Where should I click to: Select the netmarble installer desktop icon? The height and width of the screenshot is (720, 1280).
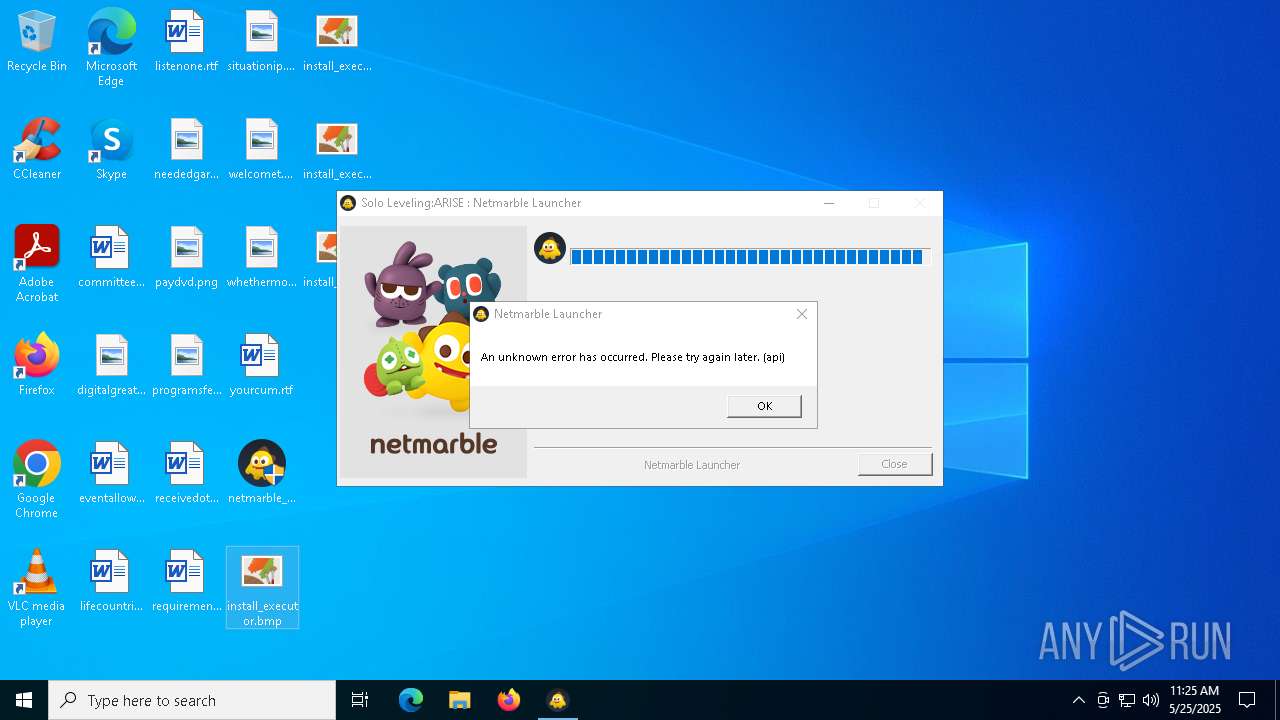[x=261, y=474]
